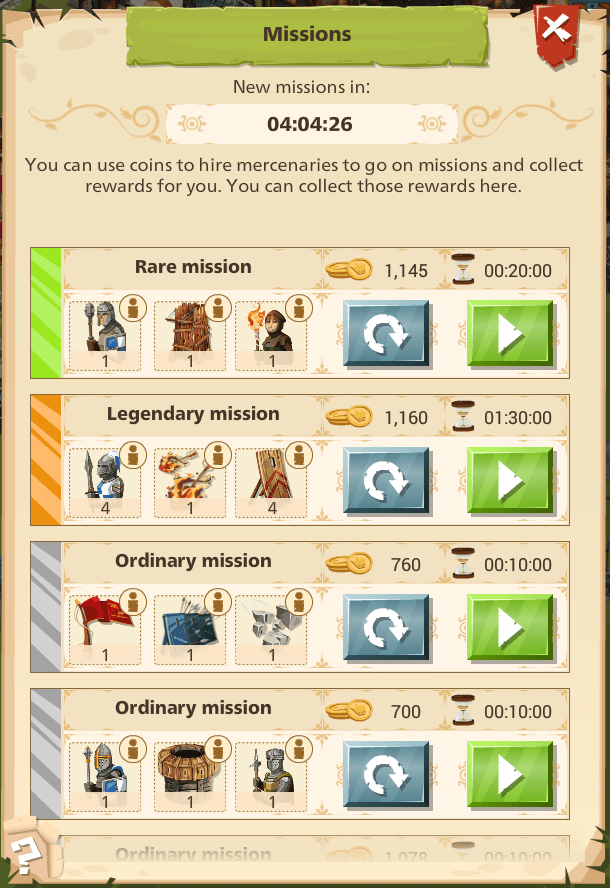Refresh the Rare mission
Screen dimensions: 610x888
pos(386,334)
